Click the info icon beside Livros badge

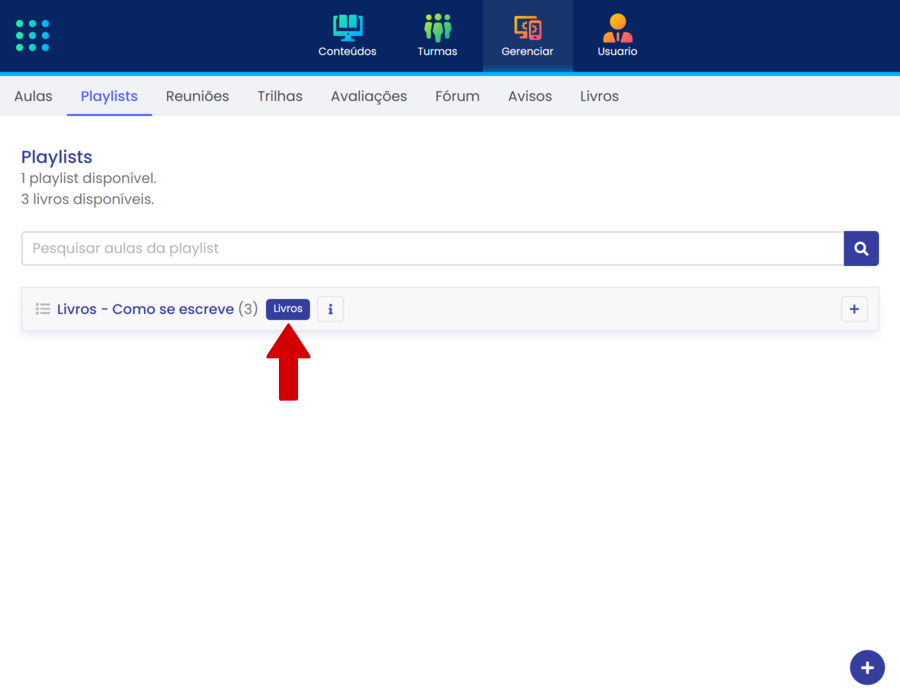(330, 309)
